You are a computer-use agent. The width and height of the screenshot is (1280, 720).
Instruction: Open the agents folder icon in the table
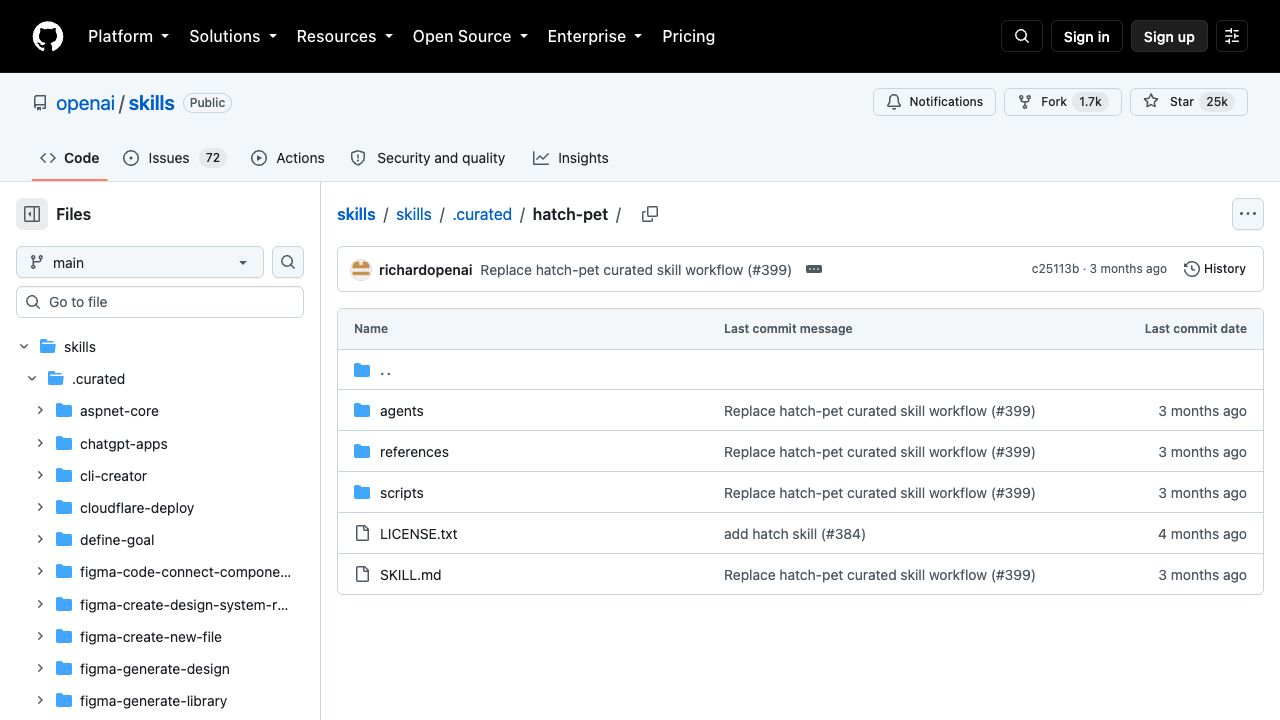pos(362,411)
